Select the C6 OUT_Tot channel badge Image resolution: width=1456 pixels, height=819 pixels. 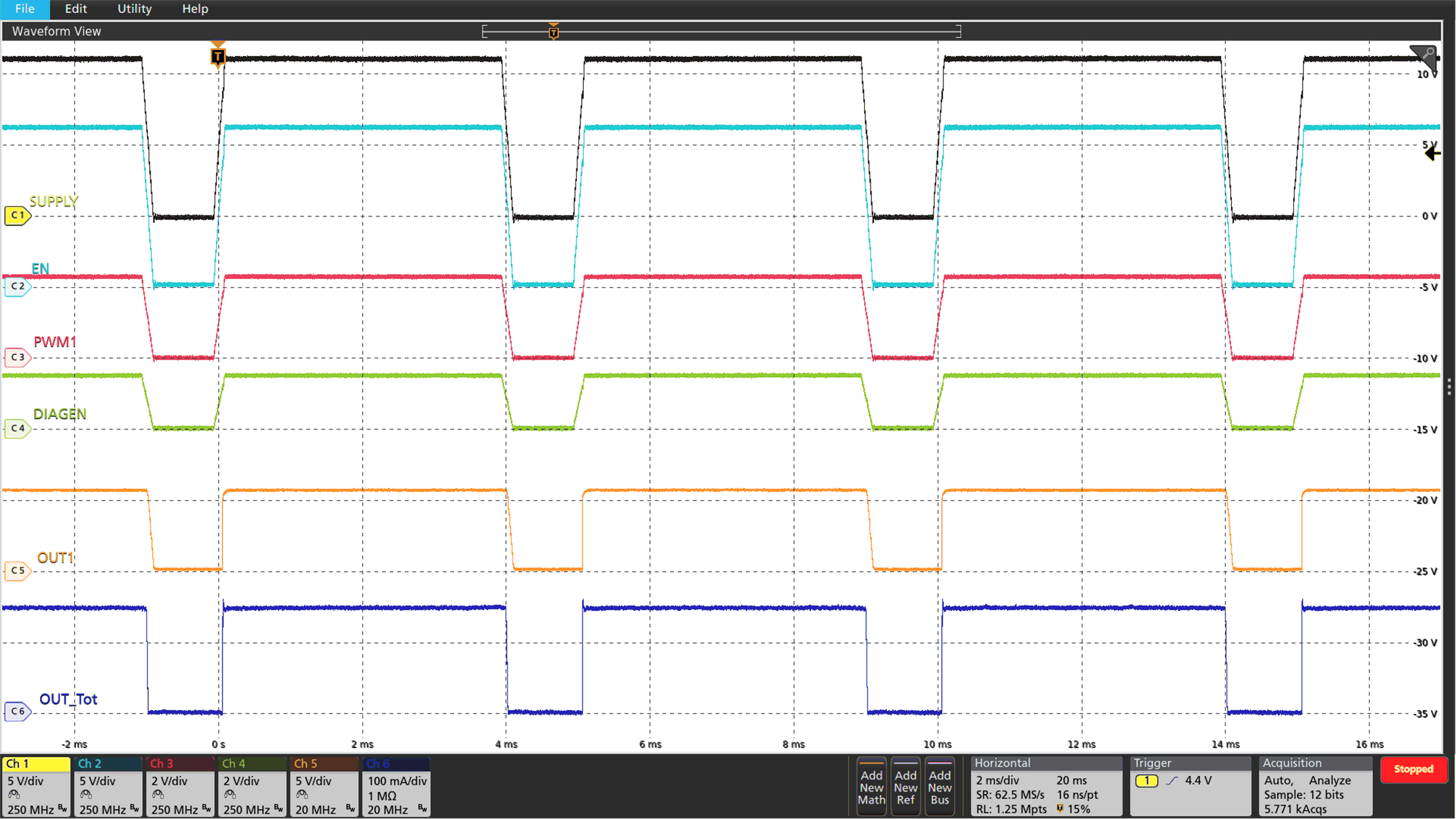(x=17, y=711)
